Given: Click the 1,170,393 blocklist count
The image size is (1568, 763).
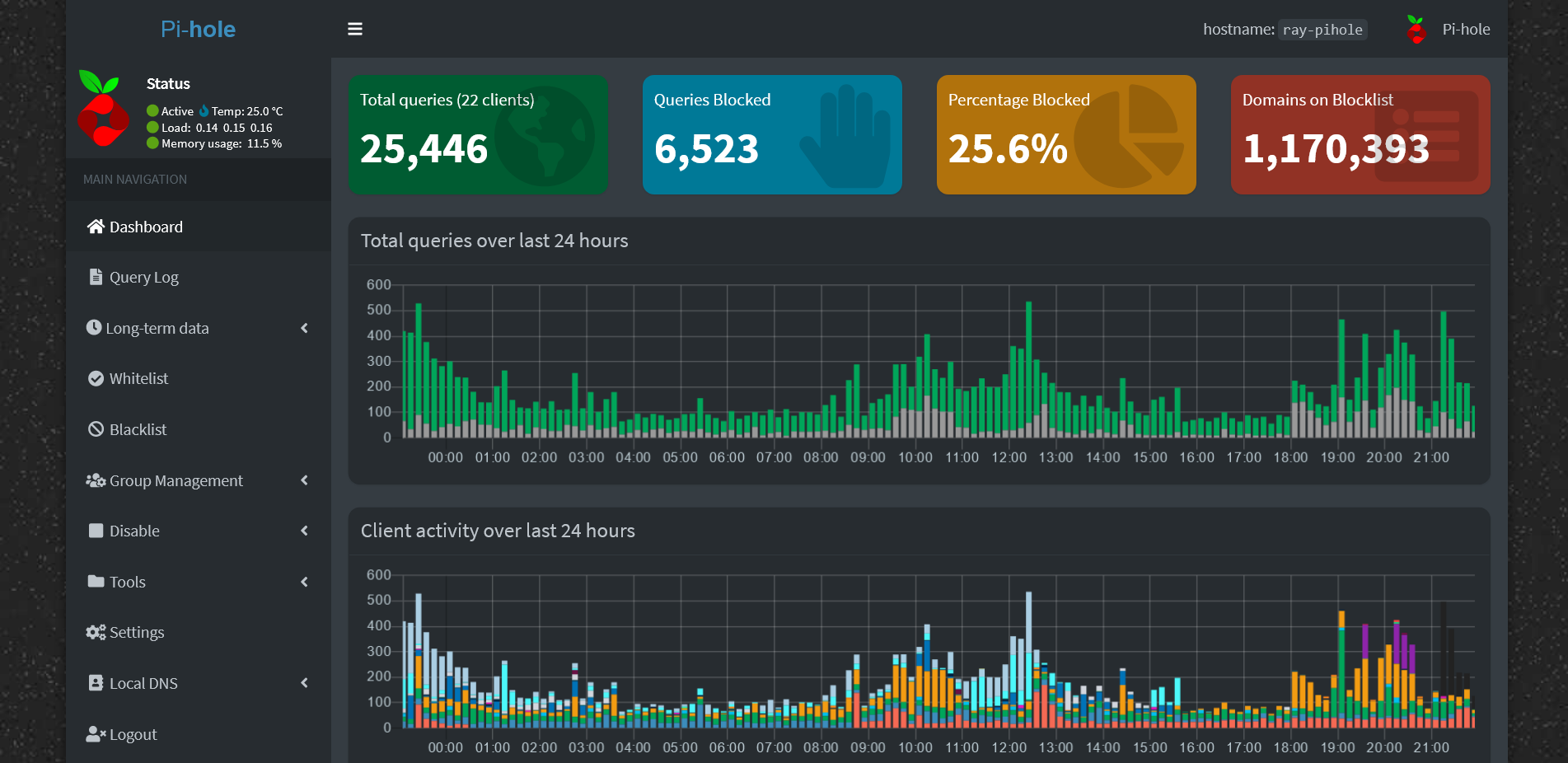Looking at the screenshot, I should [1336, 149].
